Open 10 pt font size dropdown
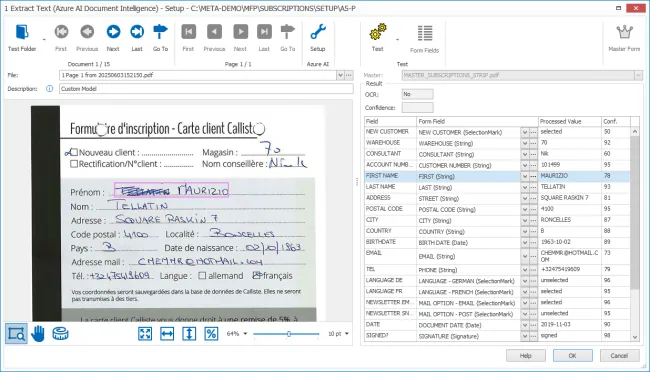The image size is (650, 372). pos(347,333)
